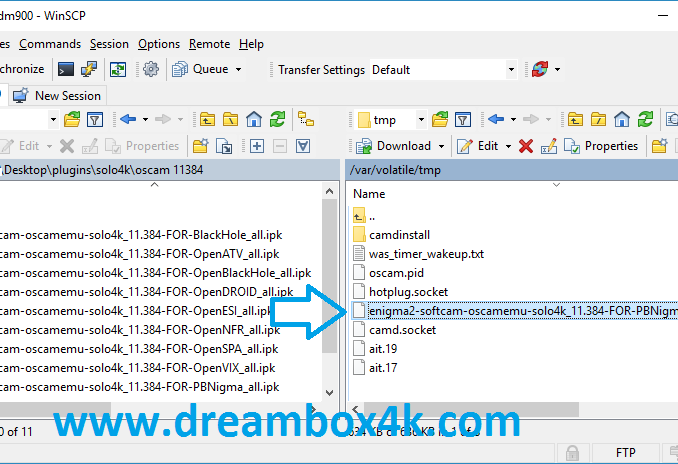Viewport: 678px width, 464px height.
Task: Open the Remote menu
Action: (209, 44)
